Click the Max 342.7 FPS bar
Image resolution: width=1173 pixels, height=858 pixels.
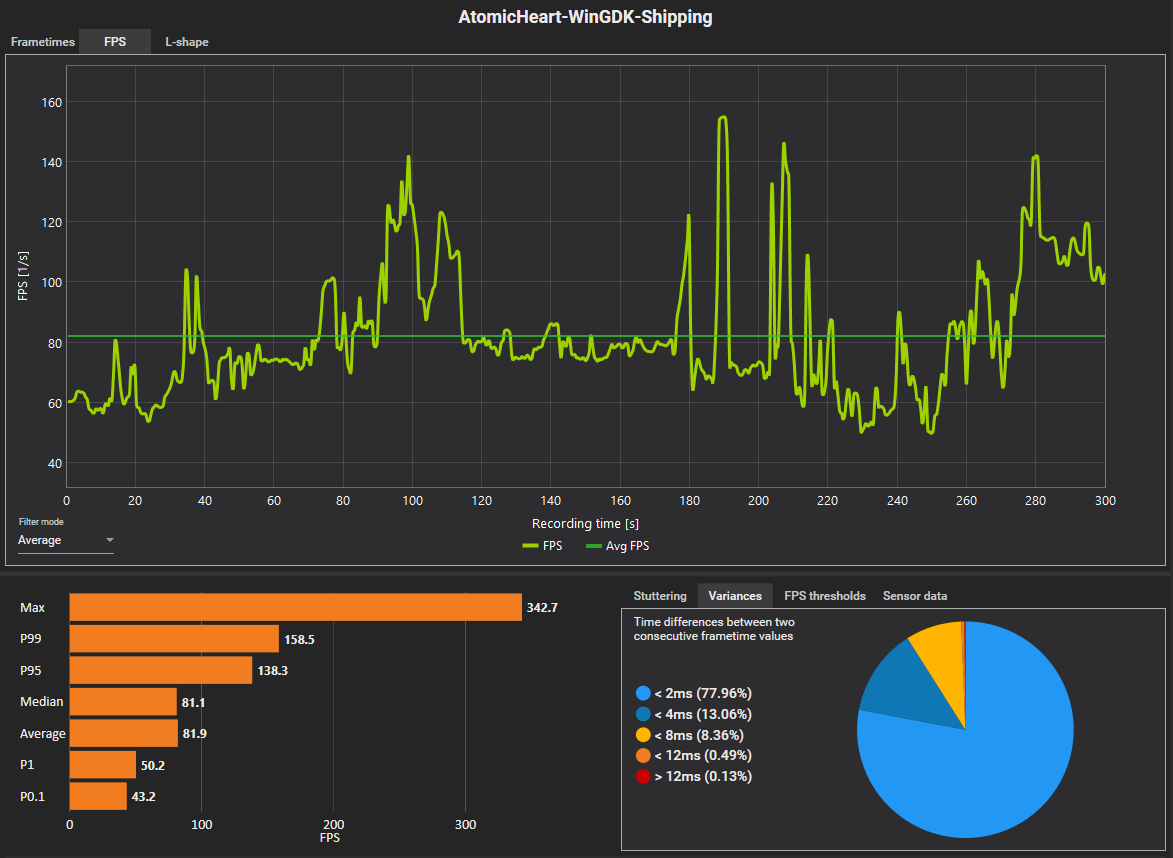[x=295, y=607]
